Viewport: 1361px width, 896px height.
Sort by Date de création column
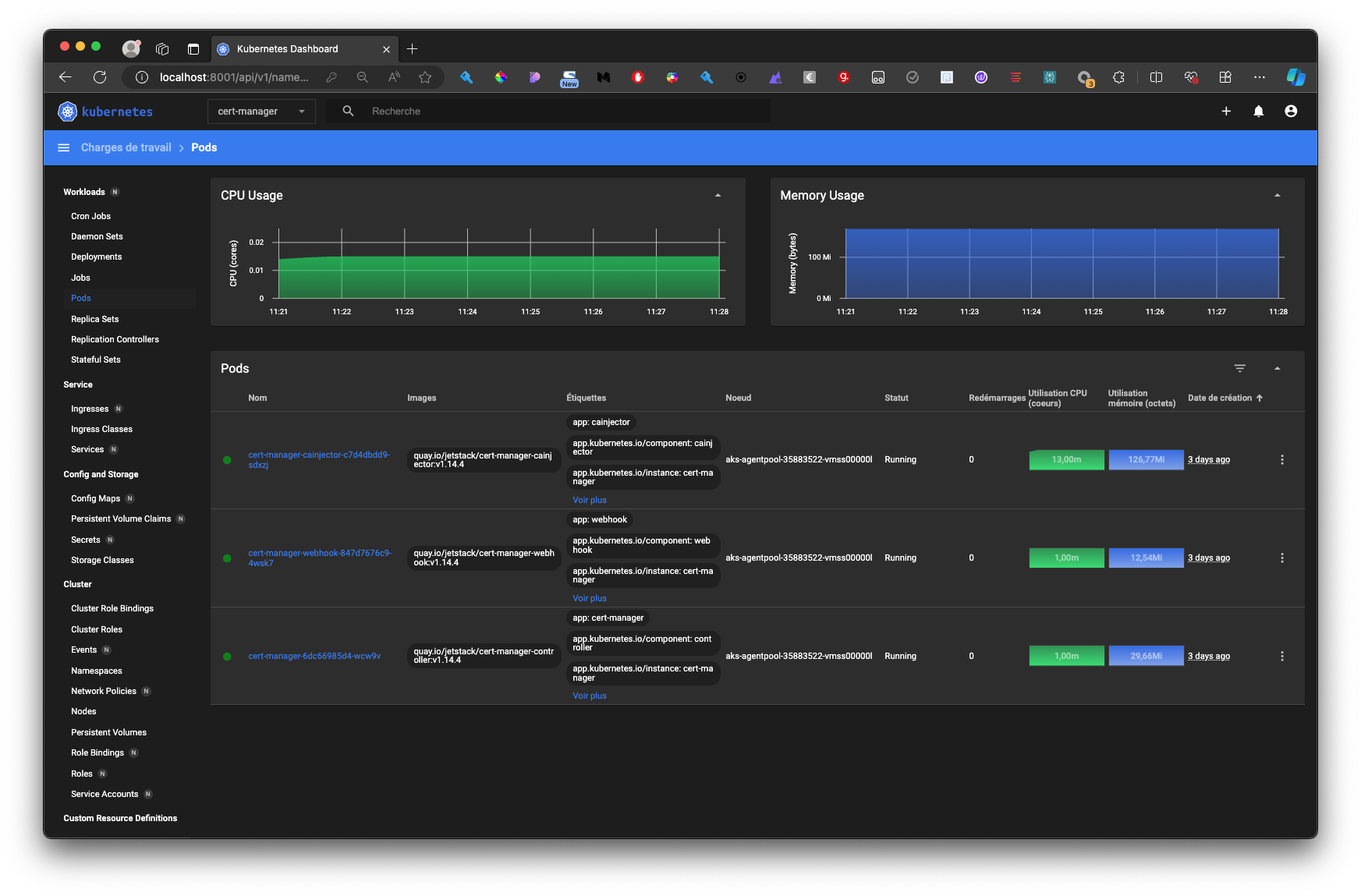pyautogui.click(x=1220, y=398)
